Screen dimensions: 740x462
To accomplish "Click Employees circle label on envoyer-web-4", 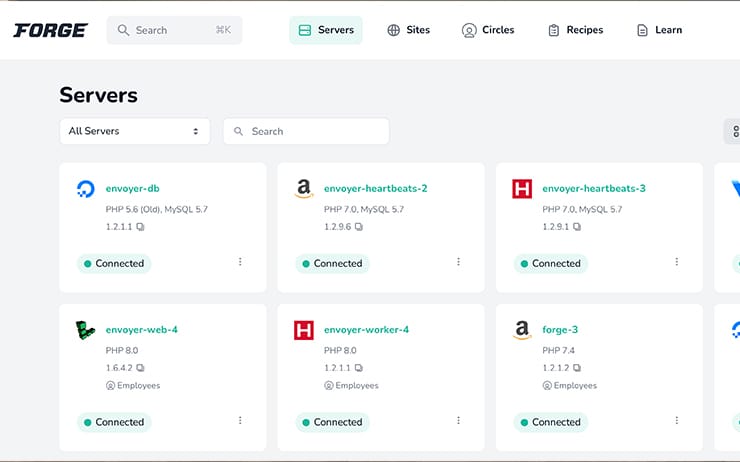I will pyautogui.click(x=133, y=386).
